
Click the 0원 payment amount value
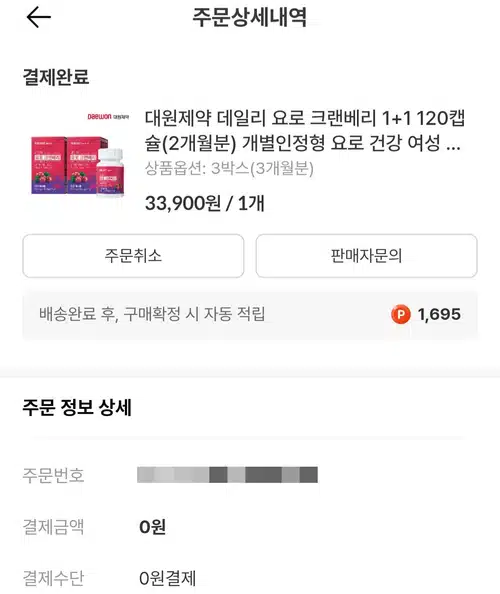(152, 527)
